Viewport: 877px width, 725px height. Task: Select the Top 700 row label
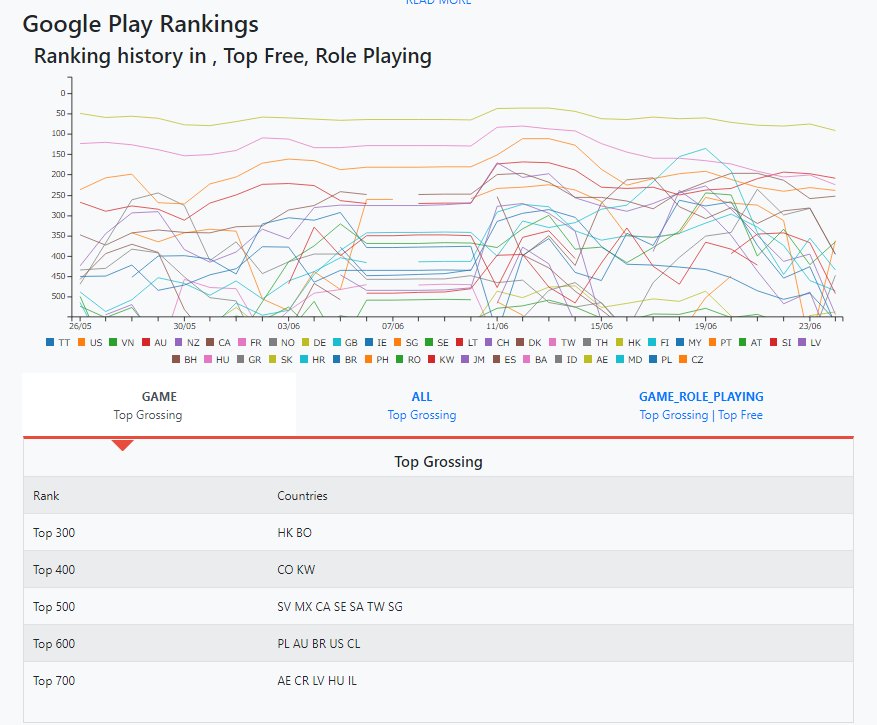point(54,680)
